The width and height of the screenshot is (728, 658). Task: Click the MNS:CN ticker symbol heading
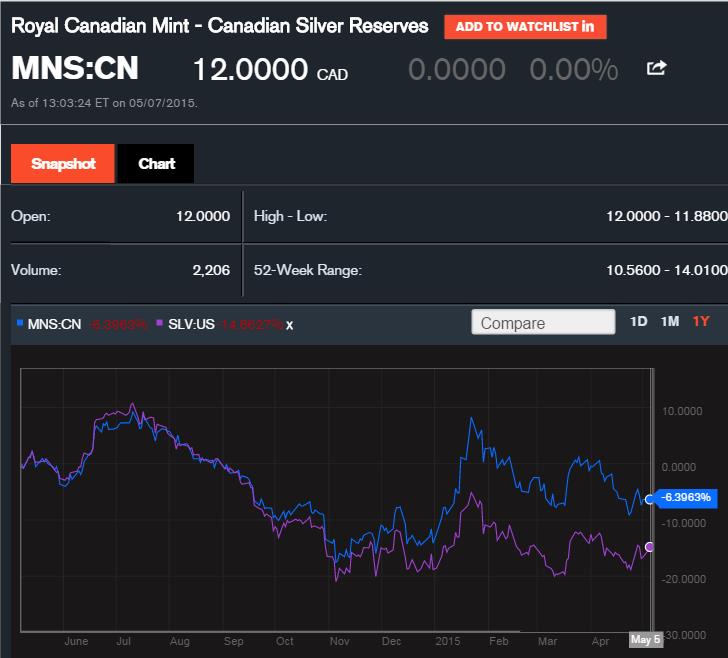tap(75, 68)
